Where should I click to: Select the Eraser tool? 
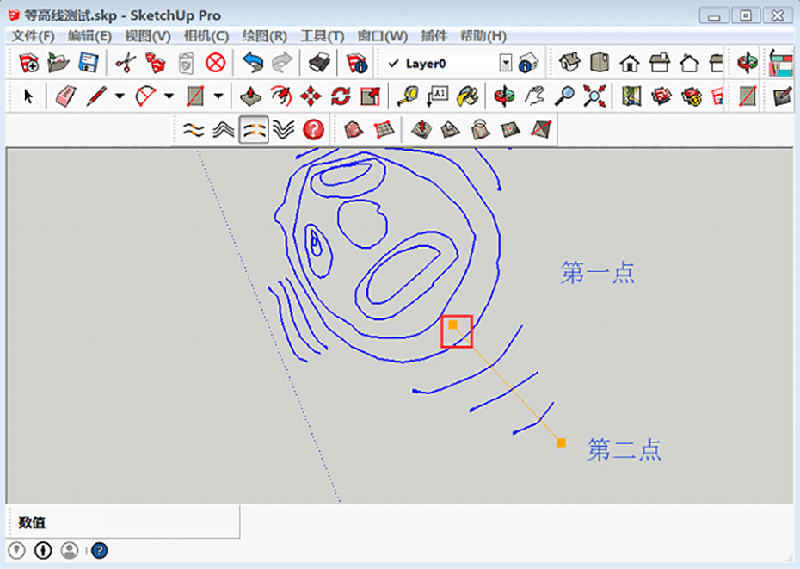(x=66, y=96)
